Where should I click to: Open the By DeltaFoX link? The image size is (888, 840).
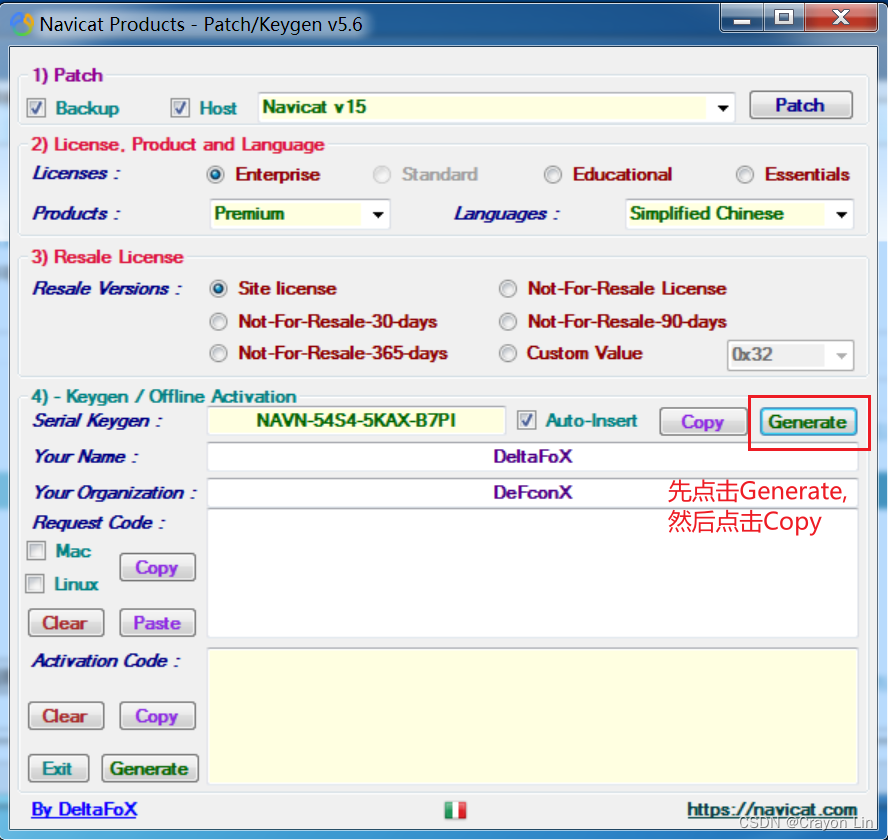tap(84, 809)
